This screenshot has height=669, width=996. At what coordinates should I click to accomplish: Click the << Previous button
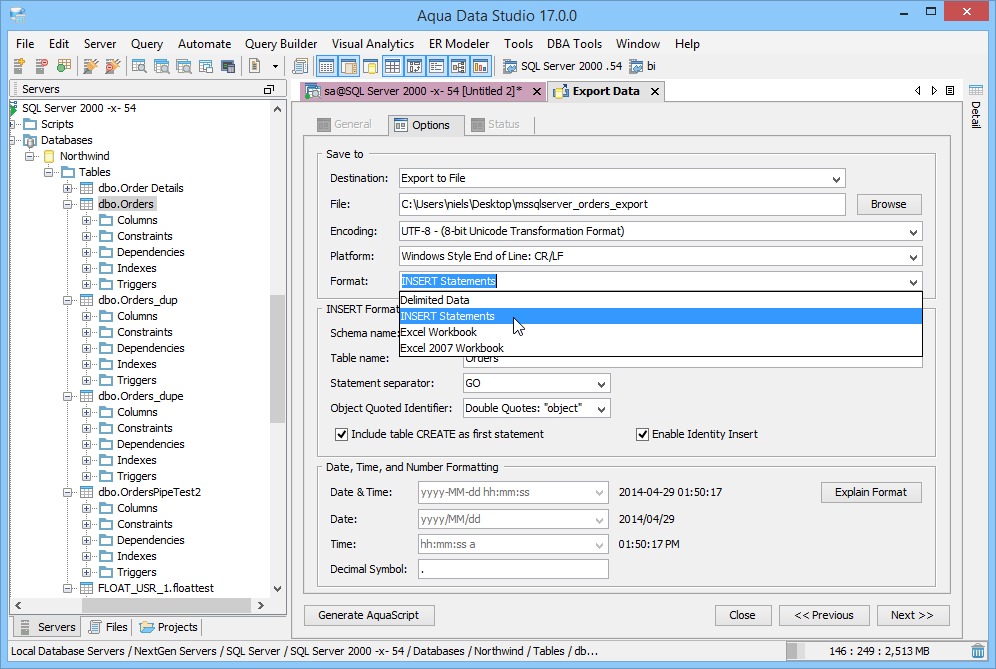(824, 615)
